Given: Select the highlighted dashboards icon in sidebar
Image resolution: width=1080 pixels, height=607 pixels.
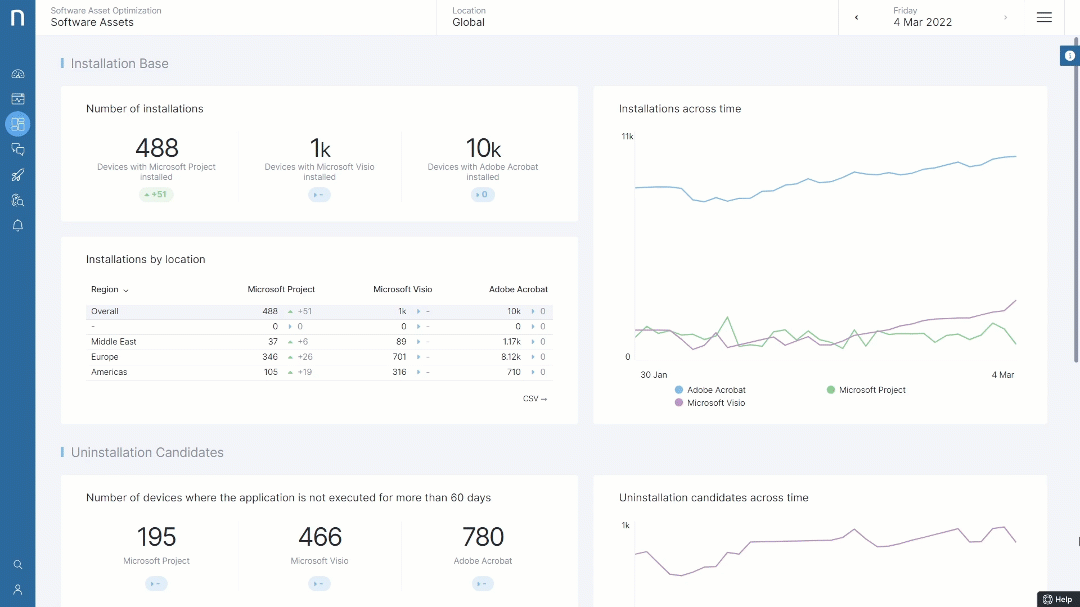Looking at the screenshot, I should pyautogui.click(x=18, y=124).
